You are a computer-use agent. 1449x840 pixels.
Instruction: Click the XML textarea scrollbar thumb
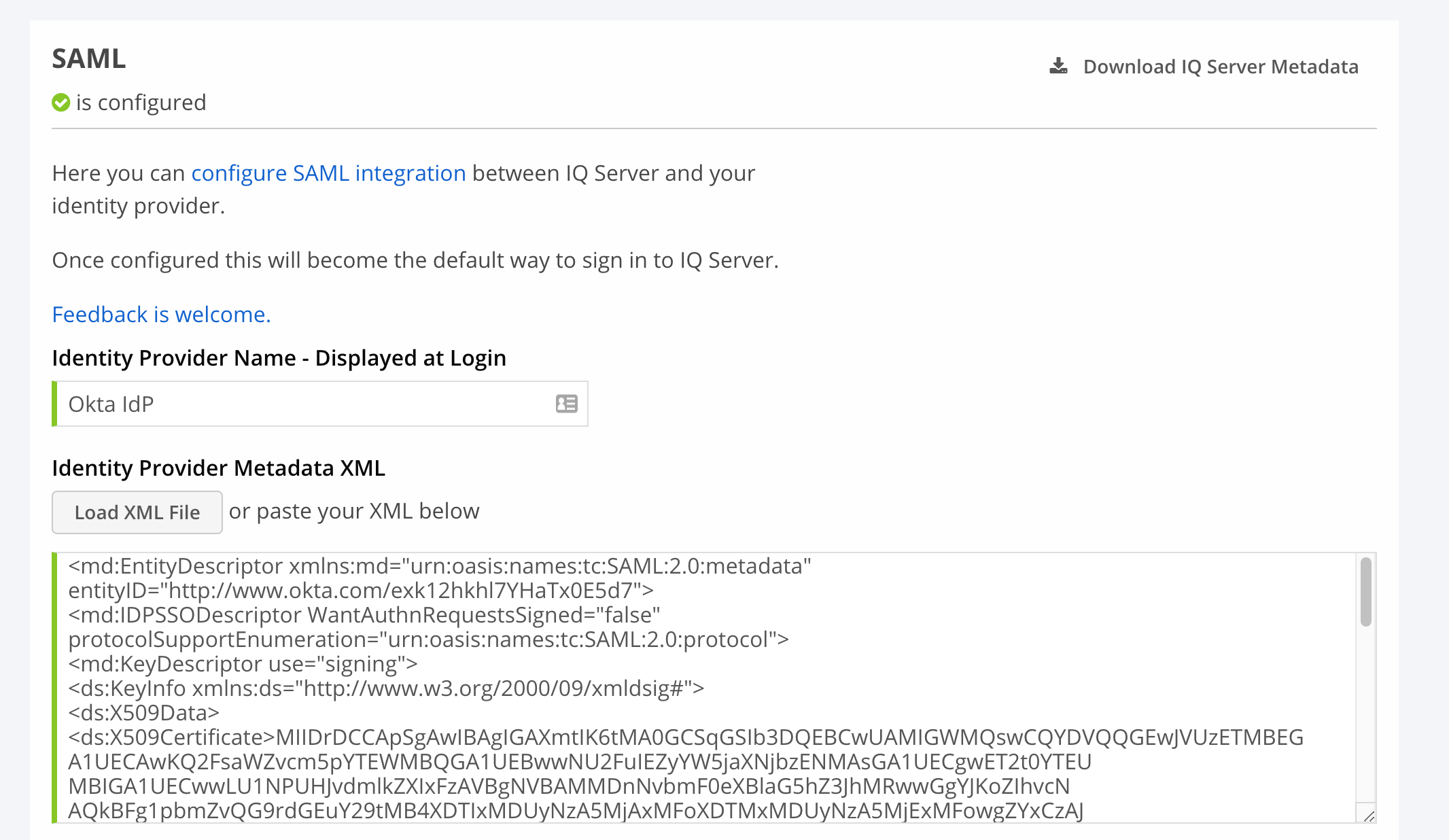tap(1365, 591)
